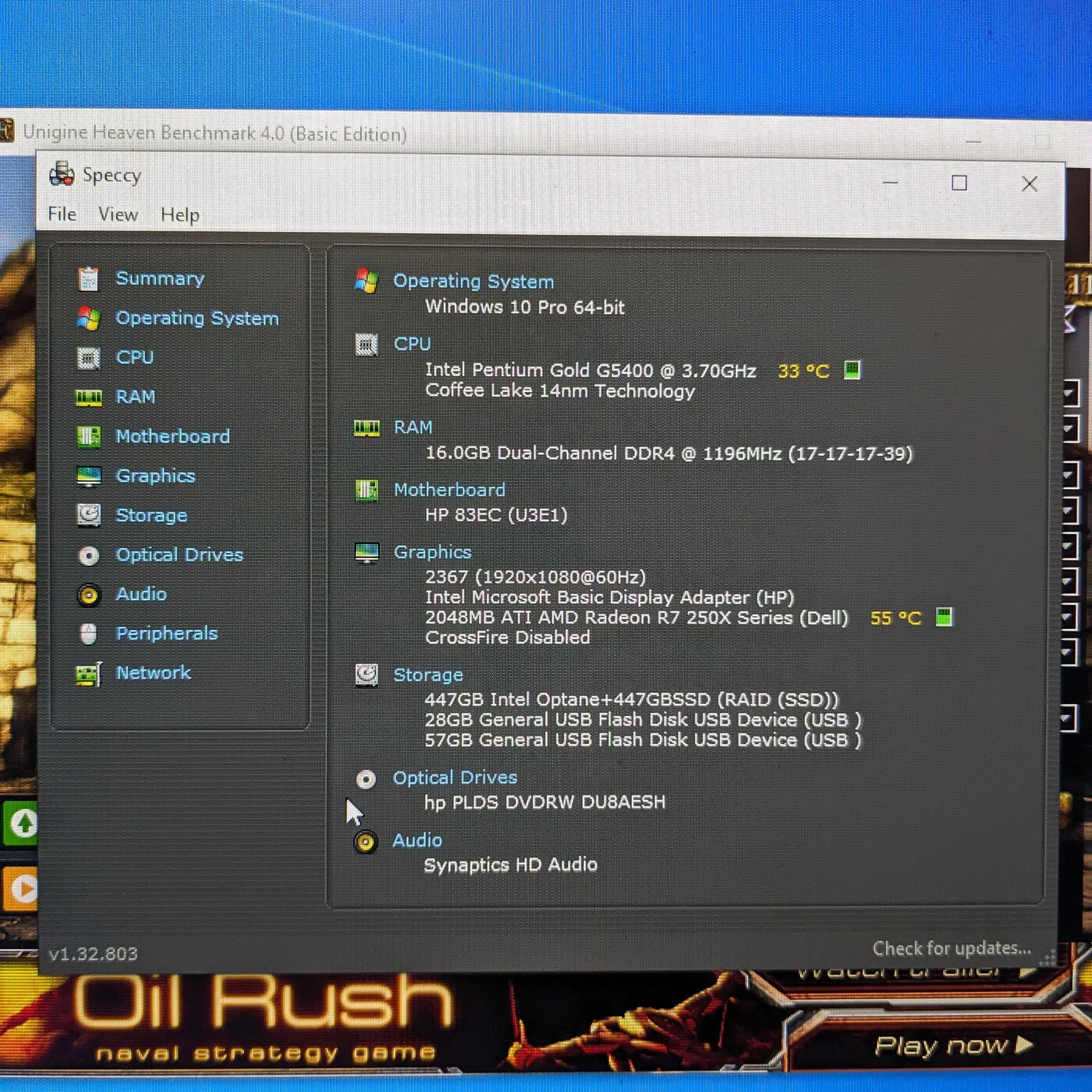Open the Help menu
Image resolution: width=1092 pixels, height=1092 pixels.
[x=180, y=215]
